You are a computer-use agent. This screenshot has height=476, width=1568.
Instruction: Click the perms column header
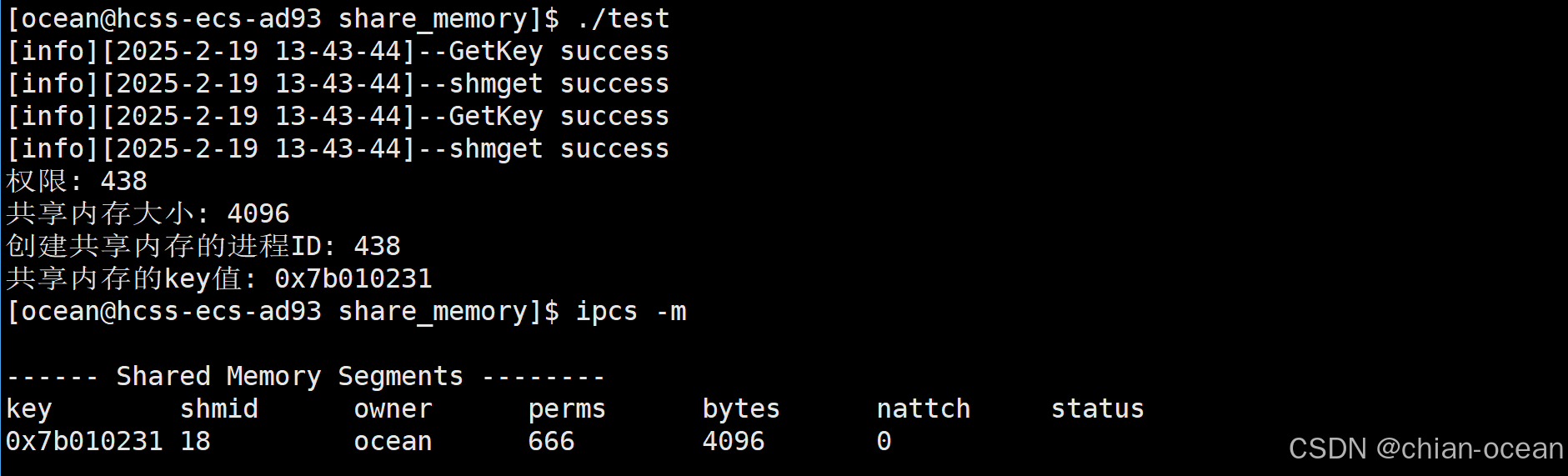pyautogui.click(x=567, y=409)
